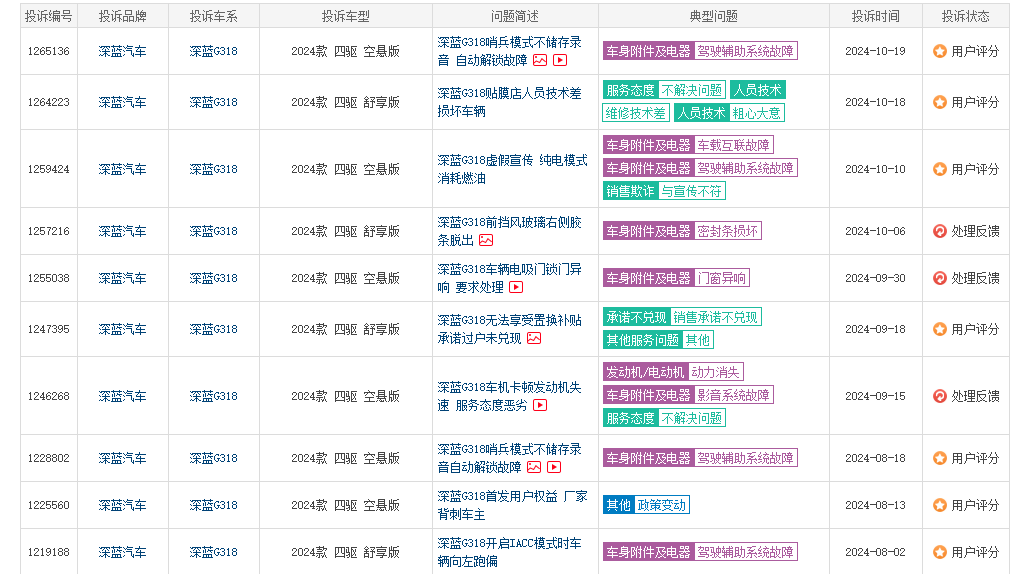
Task: Click the image icon in complaint 1228802
Action: tap(534, 467)
